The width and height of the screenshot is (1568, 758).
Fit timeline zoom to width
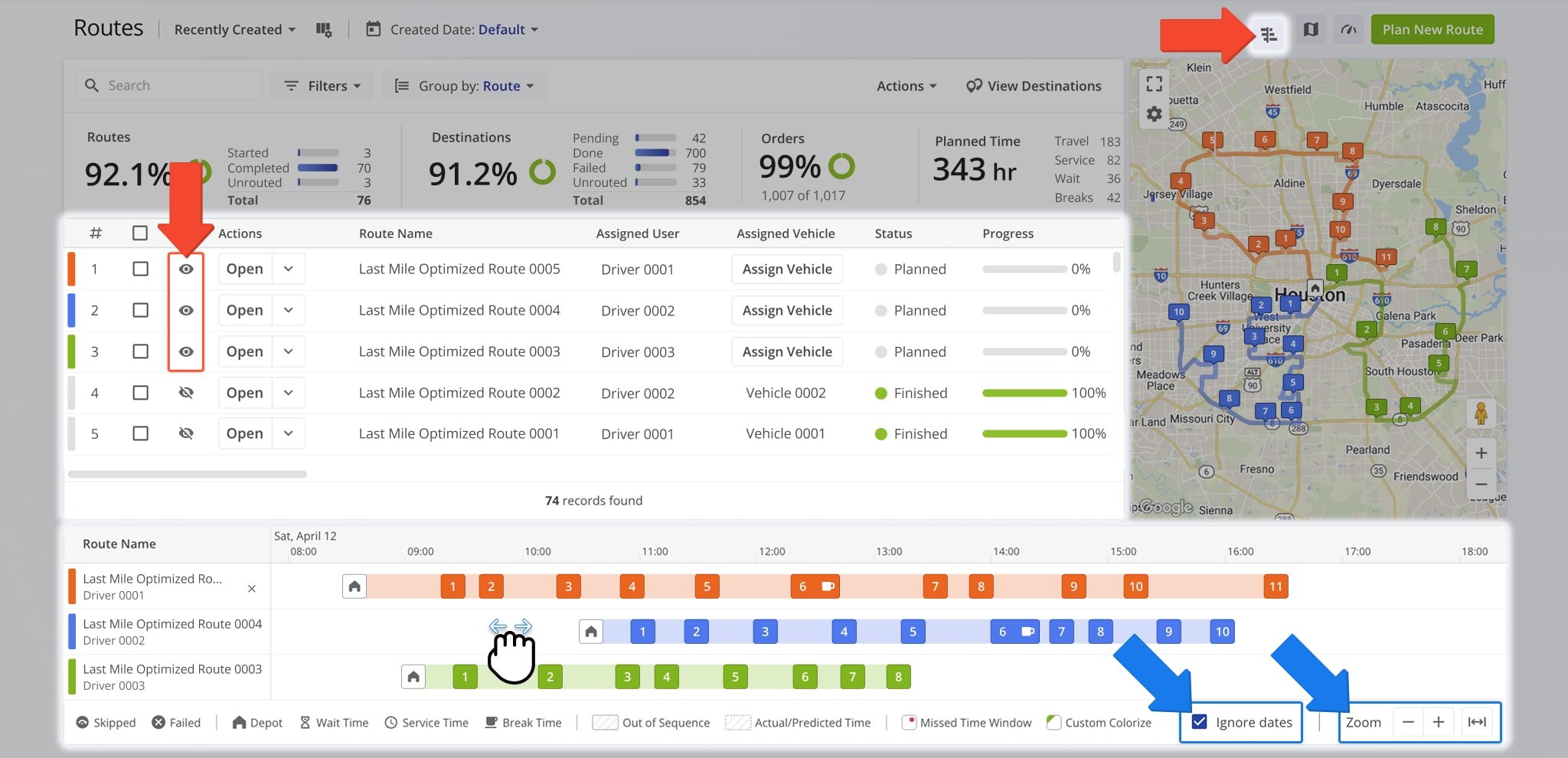tap(1477, 722)
